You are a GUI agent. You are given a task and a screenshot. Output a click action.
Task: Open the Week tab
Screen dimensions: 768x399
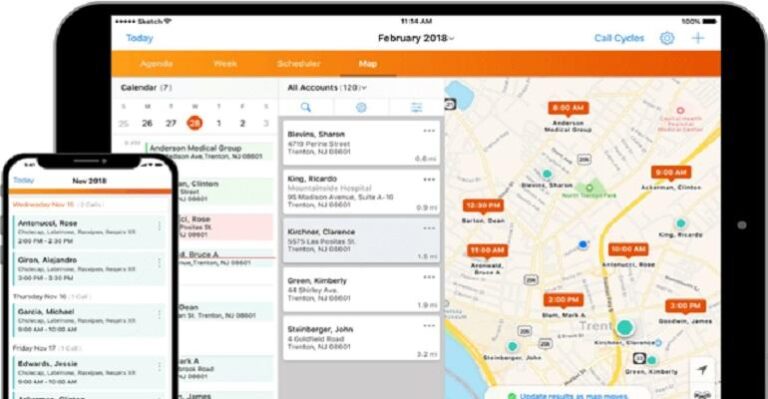click(225, 64)
